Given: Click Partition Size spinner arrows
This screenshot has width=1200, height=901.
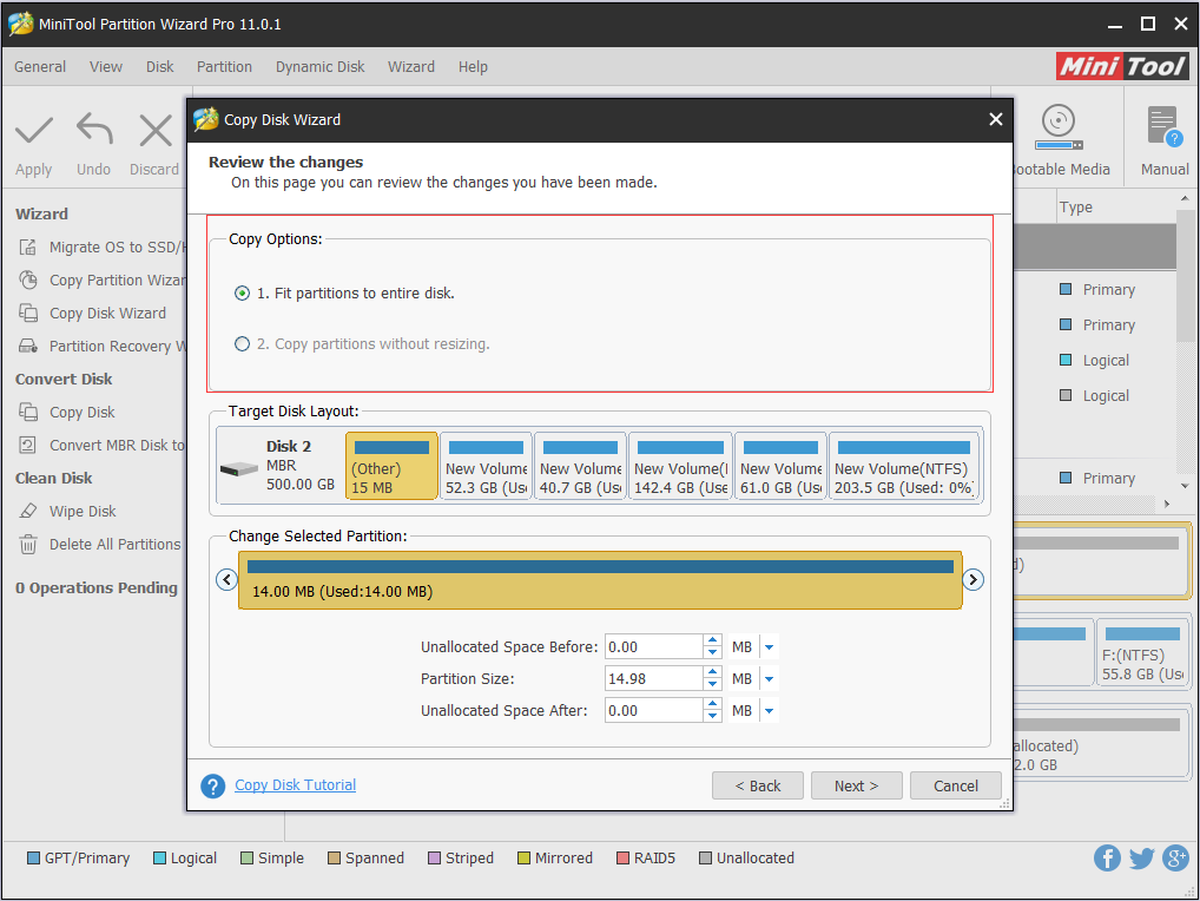Looking at the screenshot, I should [712, 679].
